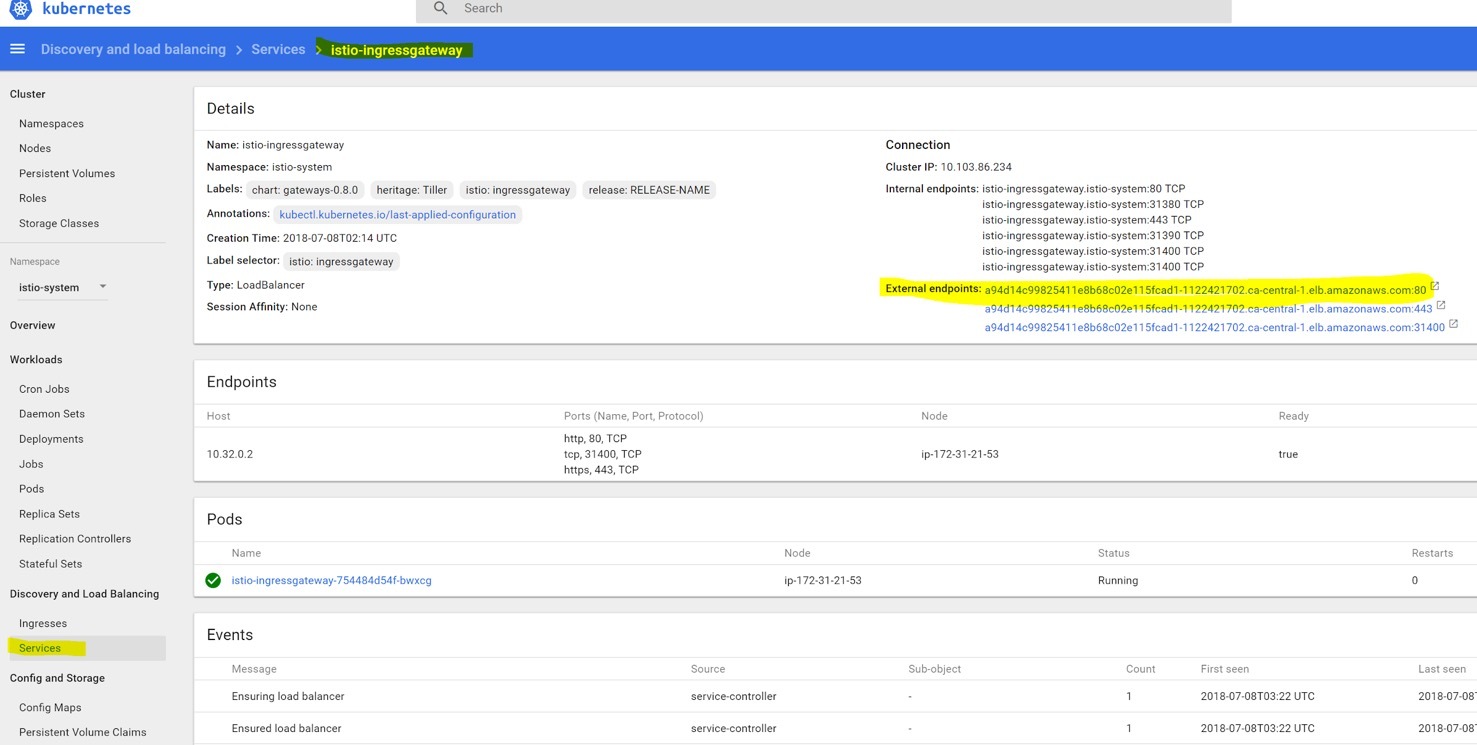Image resolution: width=1477 pixels, height=745 pixels.
Task: Click the Label selector 'istio: ingressgateway' chip
Action: (x=341, y=262)
